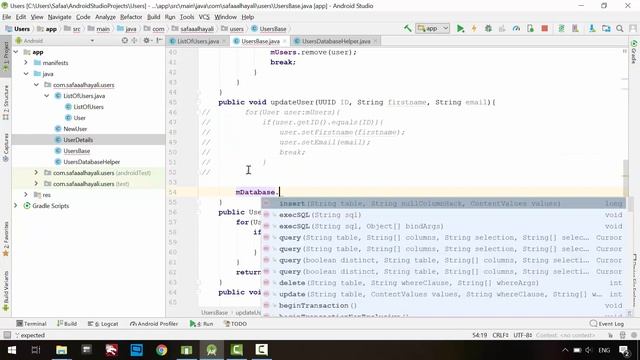This screenshot has width=640, height=360.
Task: Switch to UsersDatabaseHelper.java tab
Action: point(336,41)
